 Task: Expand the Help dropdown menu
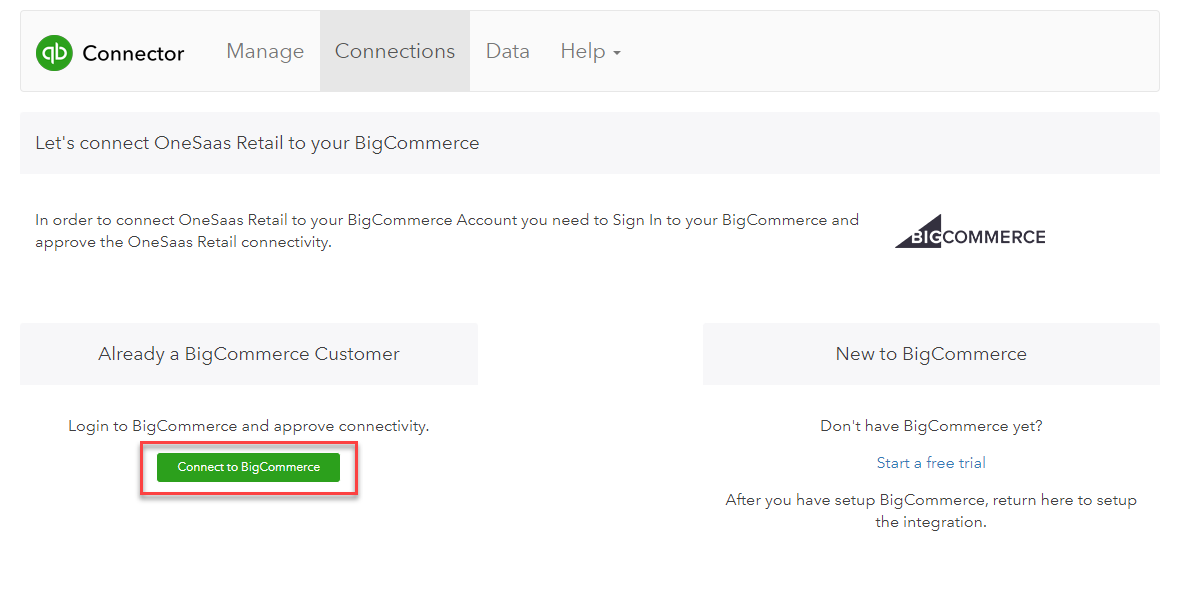point(590,51)
